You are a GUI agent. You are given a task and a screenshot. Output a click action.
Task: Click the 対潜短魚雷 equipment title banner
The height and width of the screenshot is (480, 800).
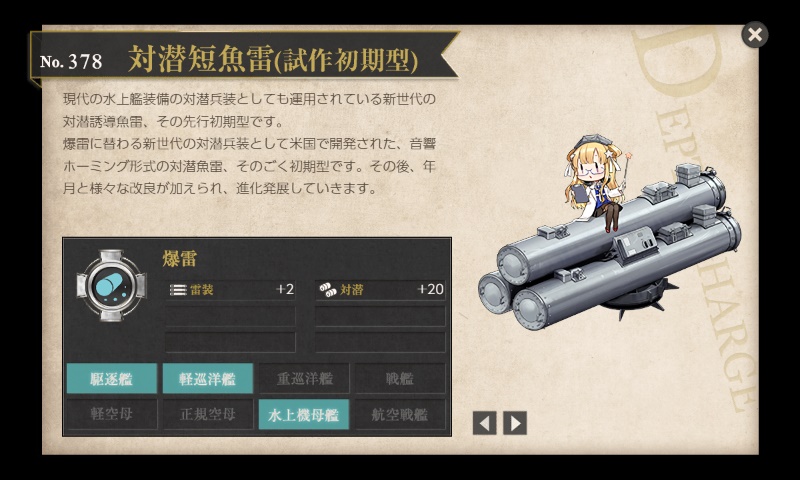[x=273, y=59]
